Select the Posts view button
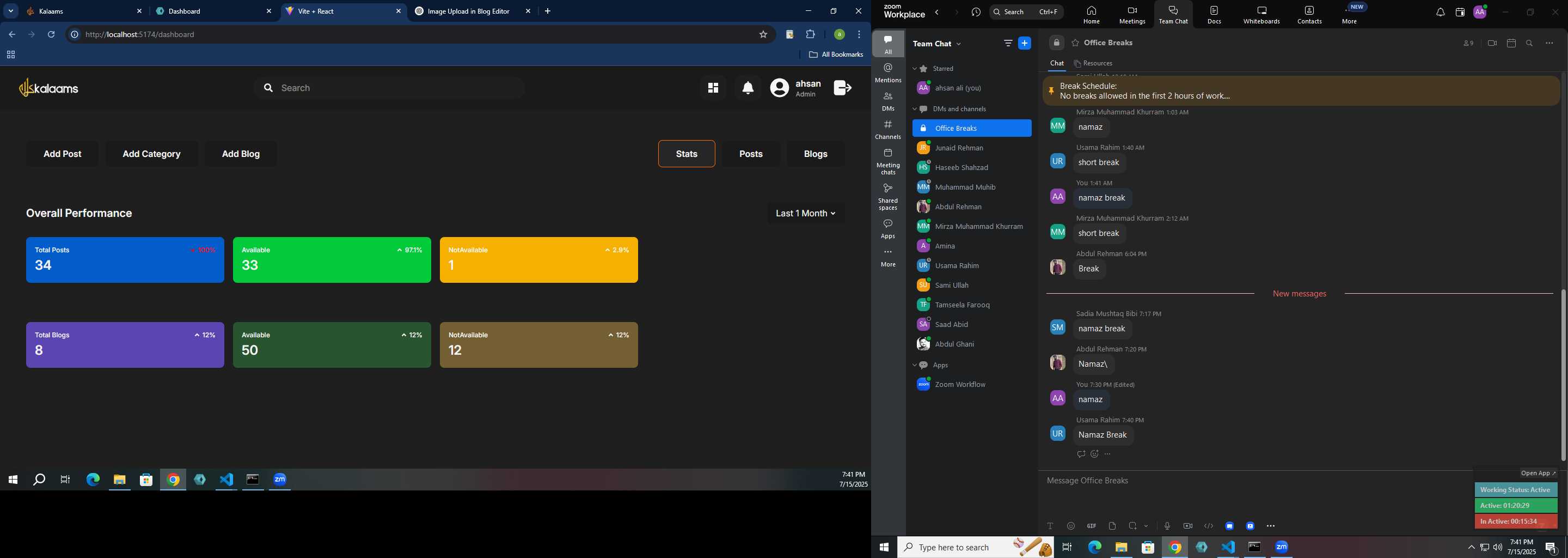 (x=751, y=154)
